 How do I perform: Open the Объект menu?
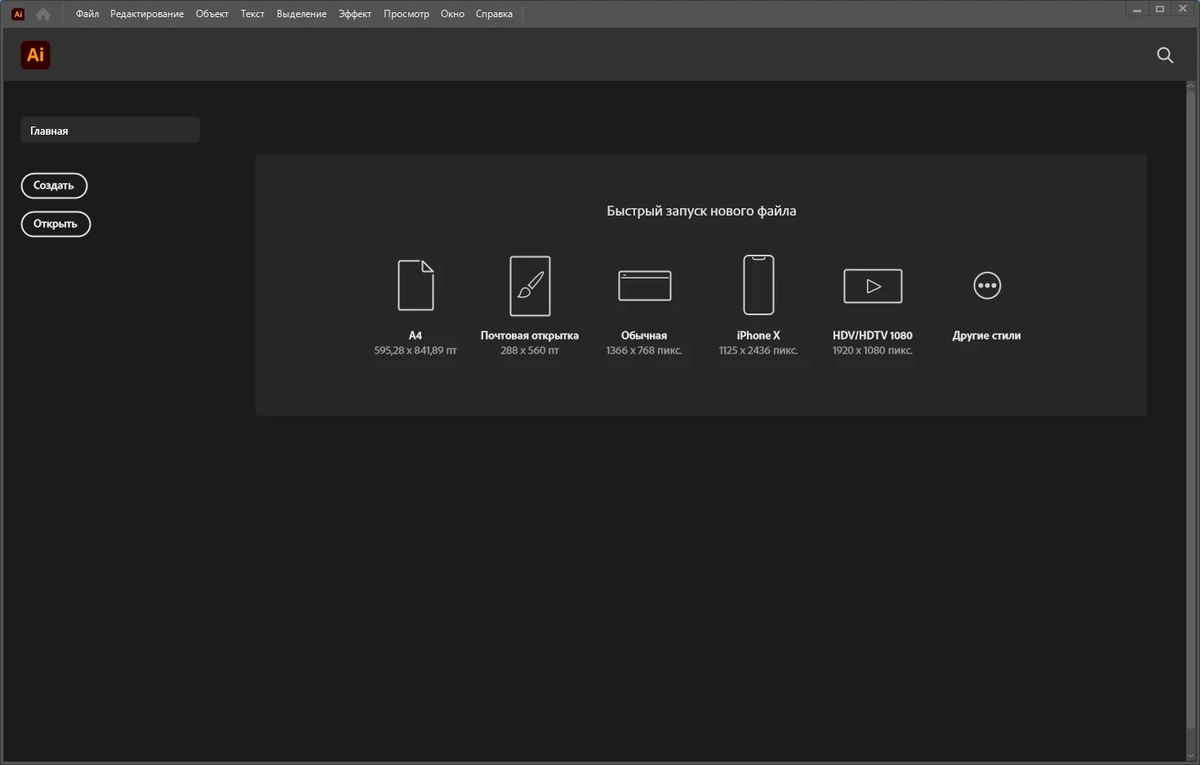point(212,14)
